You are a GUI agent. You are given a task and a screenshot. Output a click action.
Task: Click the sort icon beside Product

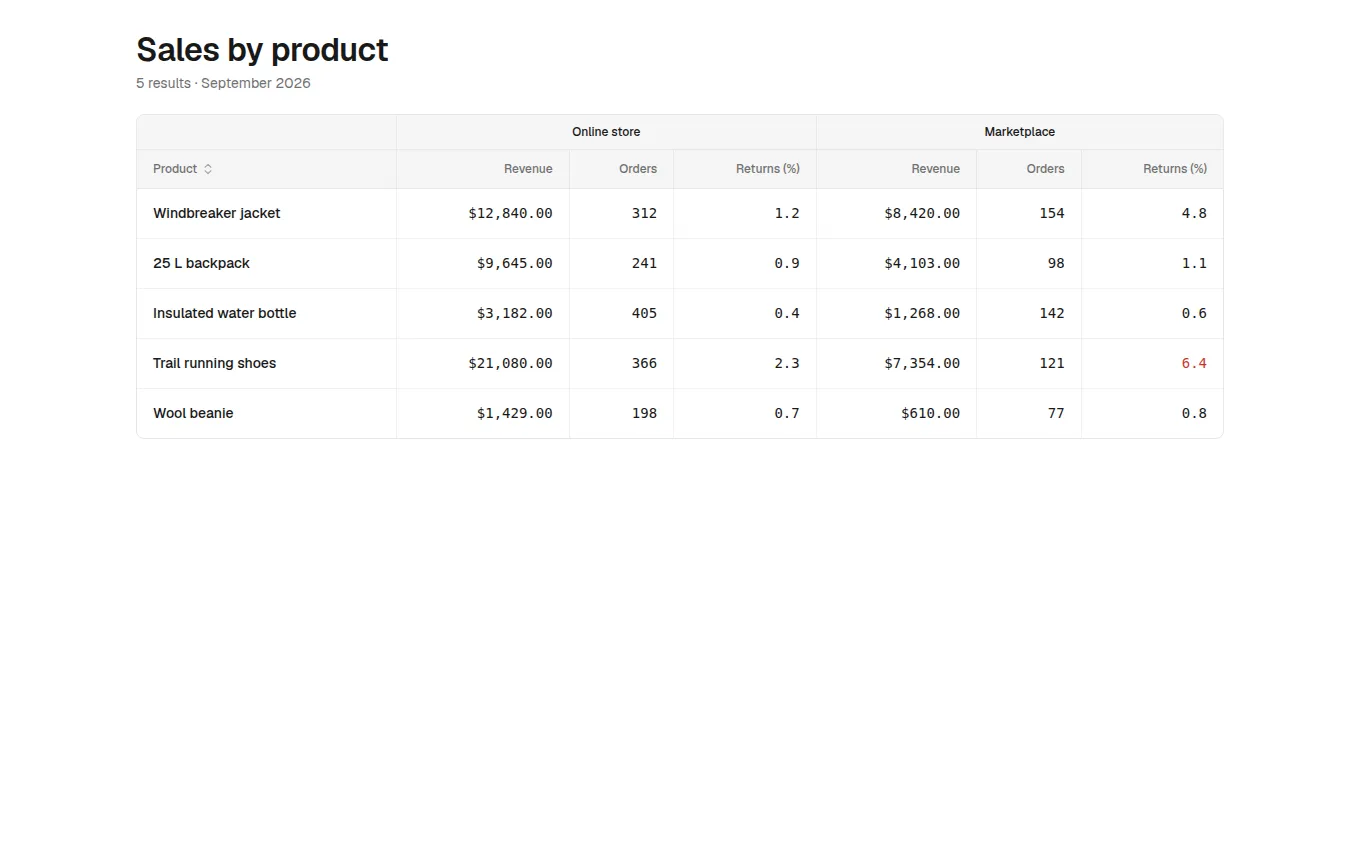click(208, 169)
